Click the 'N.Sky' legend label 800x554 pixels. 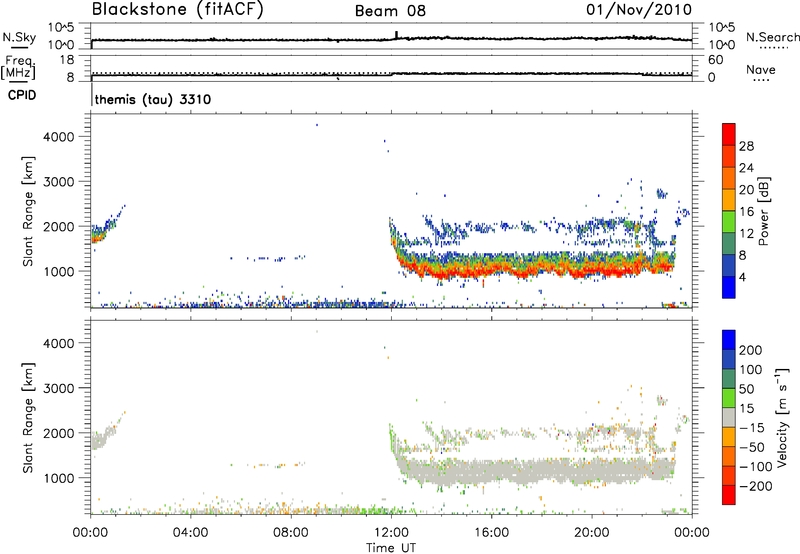coord(19,37)
